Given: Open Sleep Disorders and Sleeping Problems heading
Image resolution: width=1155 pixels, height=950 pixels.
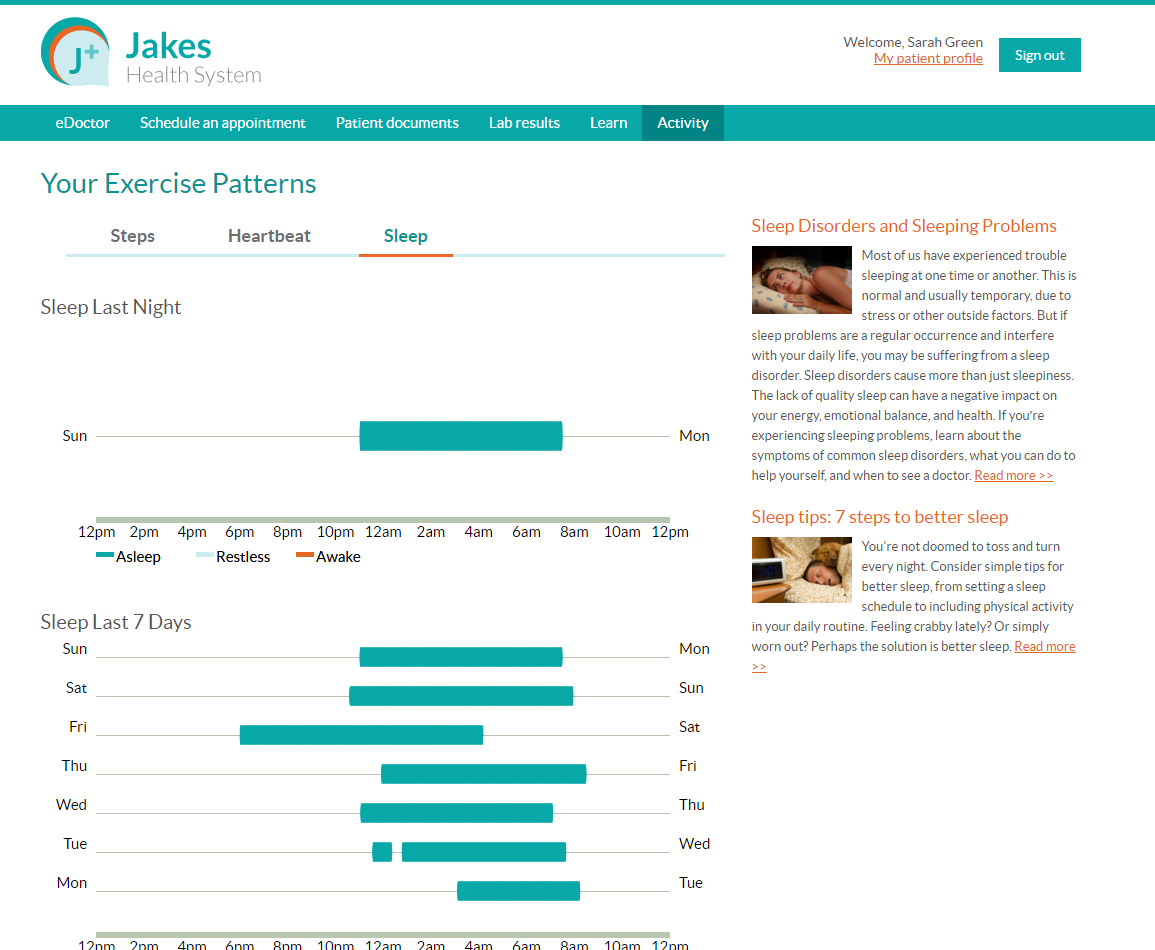Looking at the screenshot, I should pyautogui.click(x=904, y=226).
